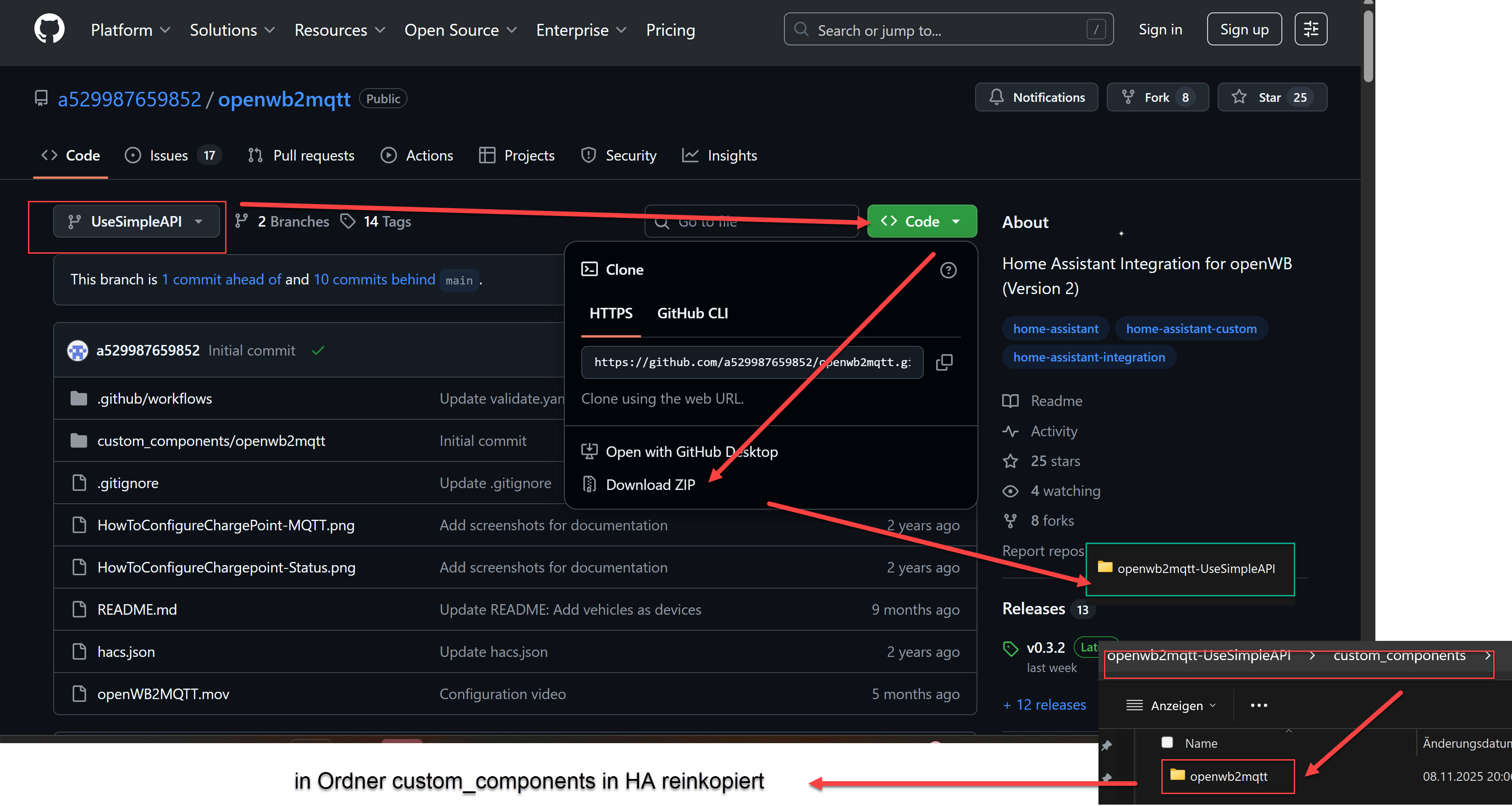Open the Platform navigation dropdown
Screen dimensions: 1512x806
(130, 30)
